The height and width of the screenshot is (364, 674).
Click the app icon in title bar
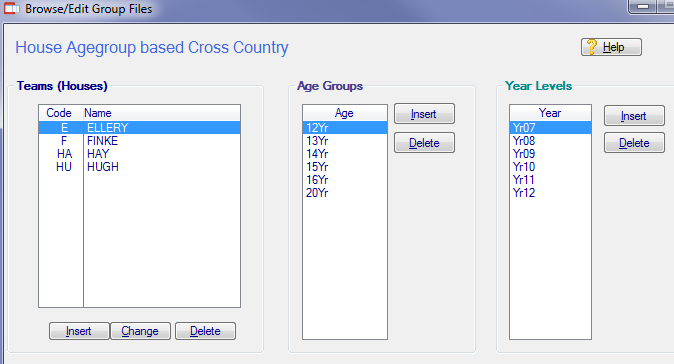[x=12, y=9]
